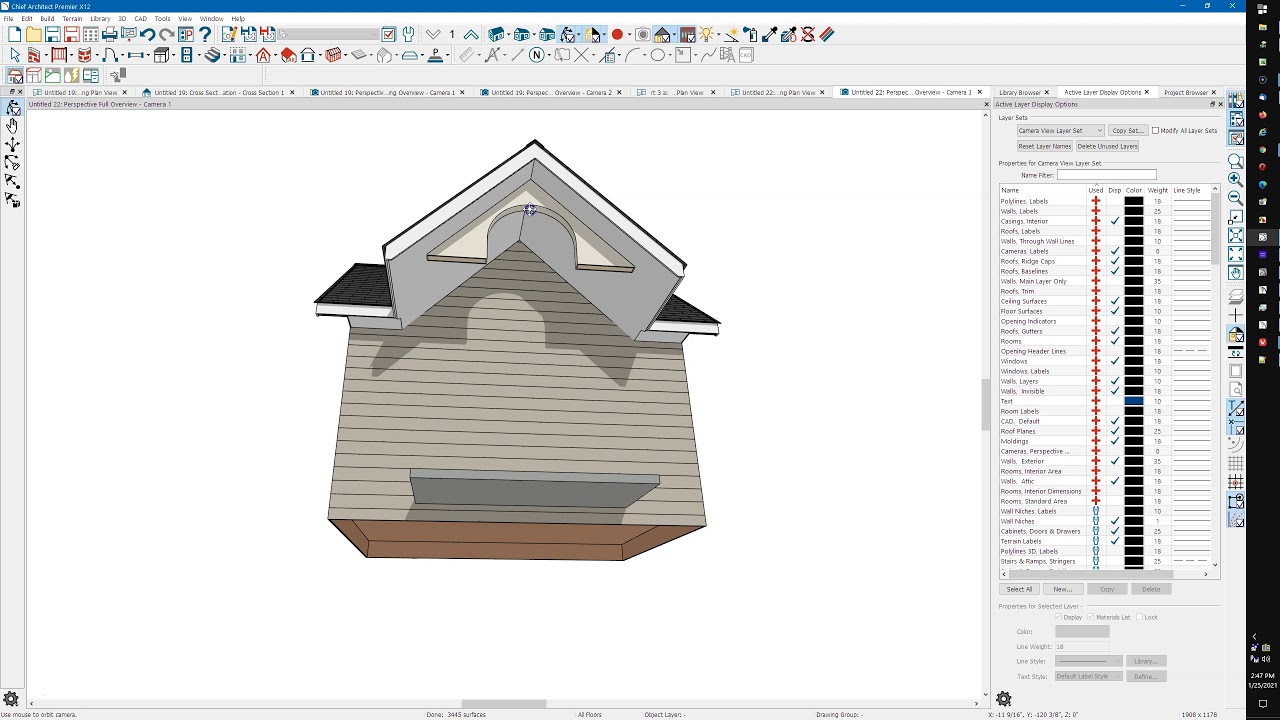Toggle display for Roof Planes layer
Viewport: 1280px width, 720px height.
click(1115, 431)
